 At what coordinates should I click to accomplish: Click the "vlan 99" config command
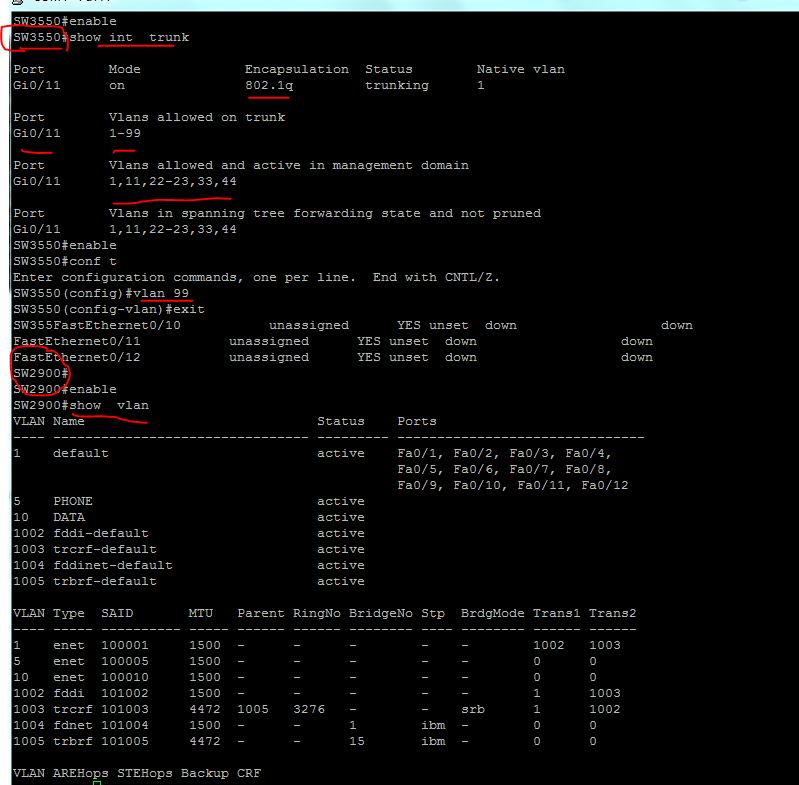(161, 293)
